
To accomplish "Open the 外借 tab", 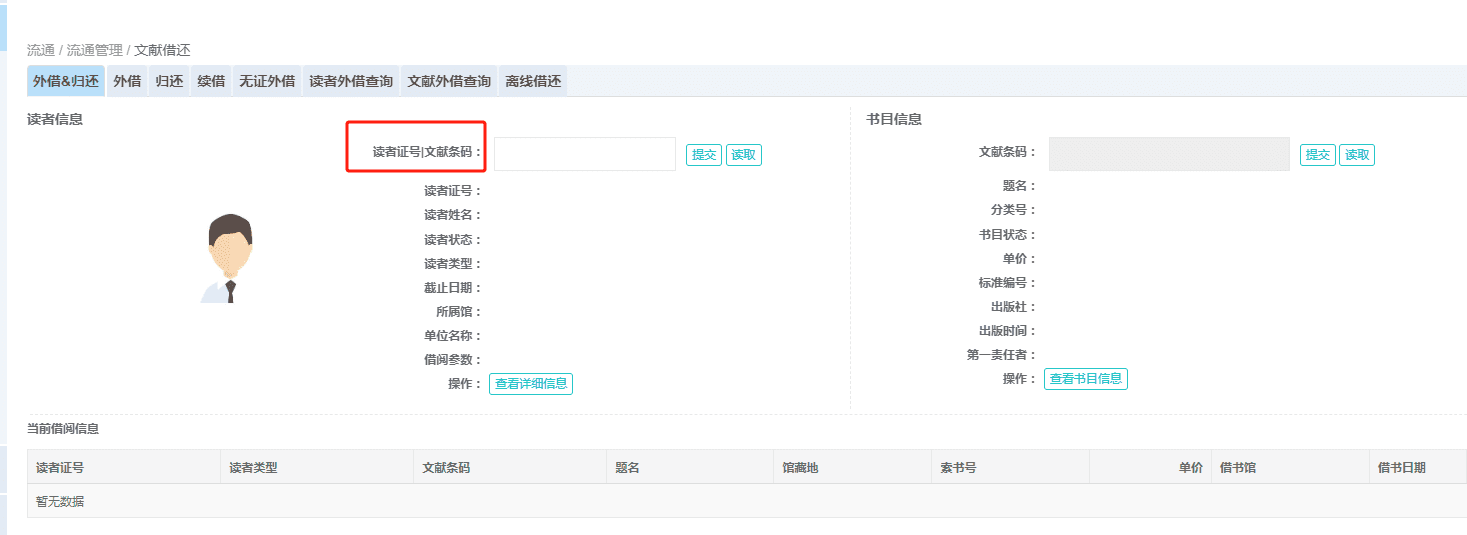I will 127,82.
